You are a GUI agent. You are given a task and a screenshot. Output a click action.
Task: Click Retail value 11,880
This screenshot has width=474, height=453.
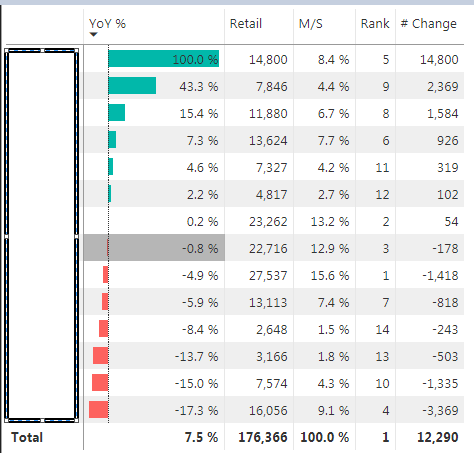268,114
